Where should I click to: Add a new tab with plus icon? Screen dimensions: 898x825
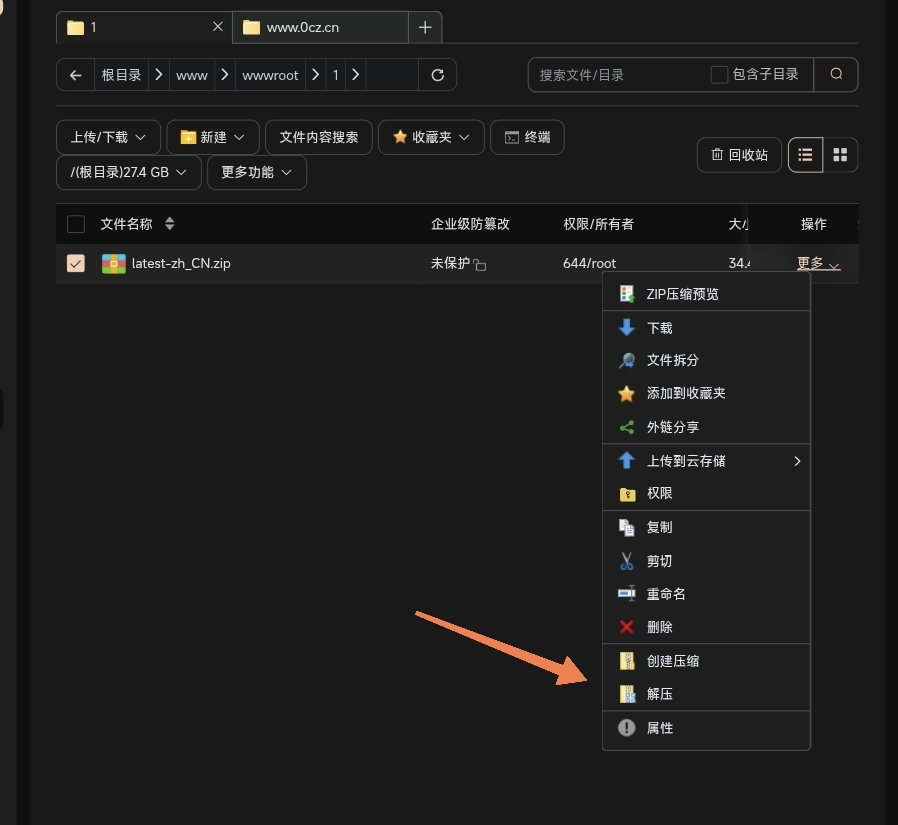point(425,27)
